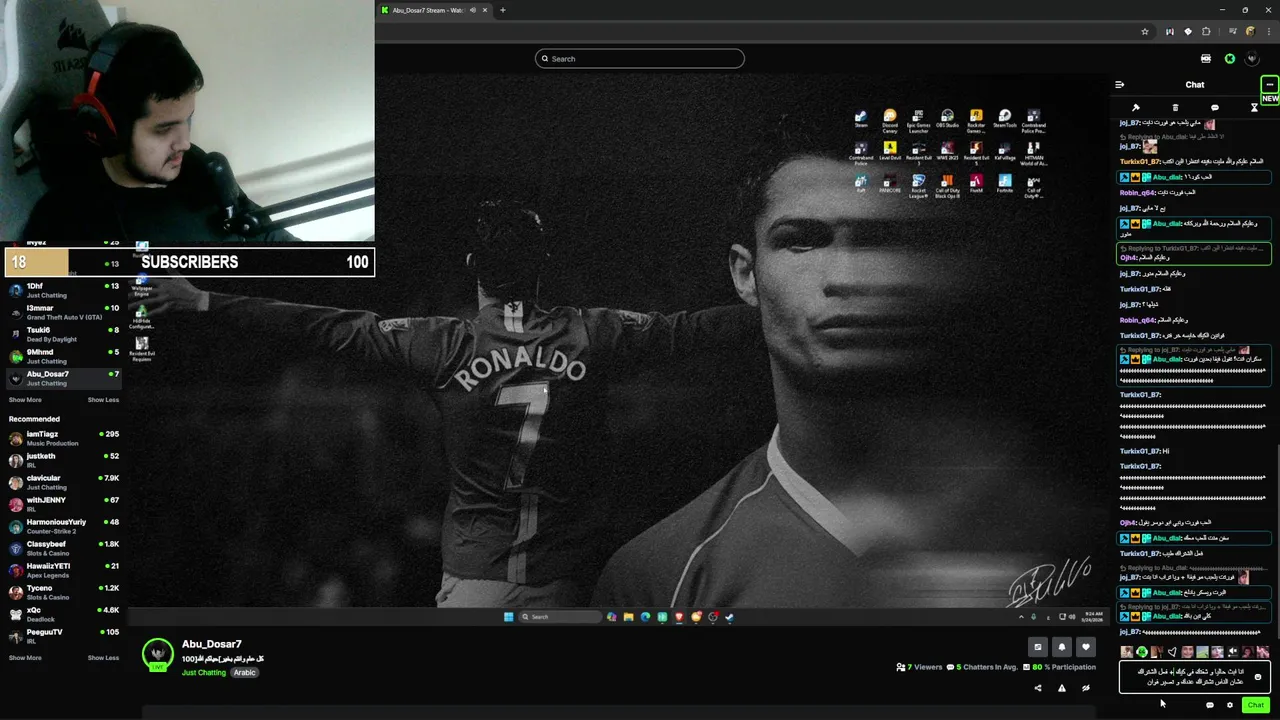Expand Show More under the followed channels list

click(x=25, y=400)
